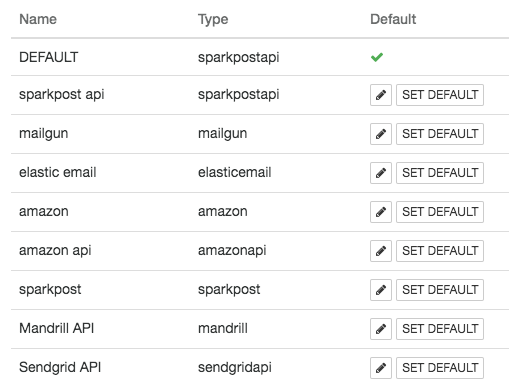Make sparkpost the default entry
The width and height of the screenshot is (509, 386).
pos(440,290)
